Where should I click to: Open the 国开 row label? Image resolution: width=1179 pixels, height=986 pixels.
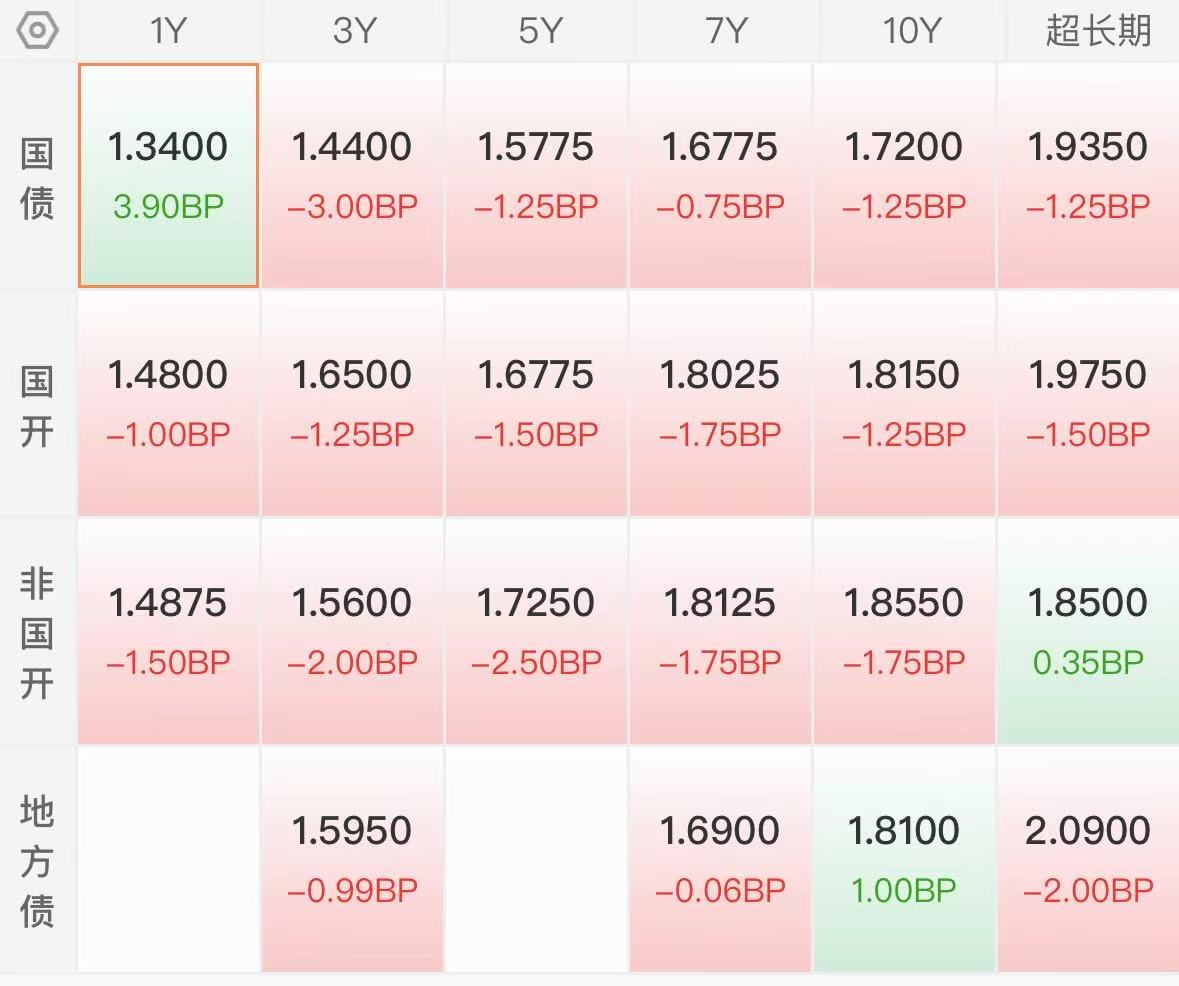[x=37, y=407]
